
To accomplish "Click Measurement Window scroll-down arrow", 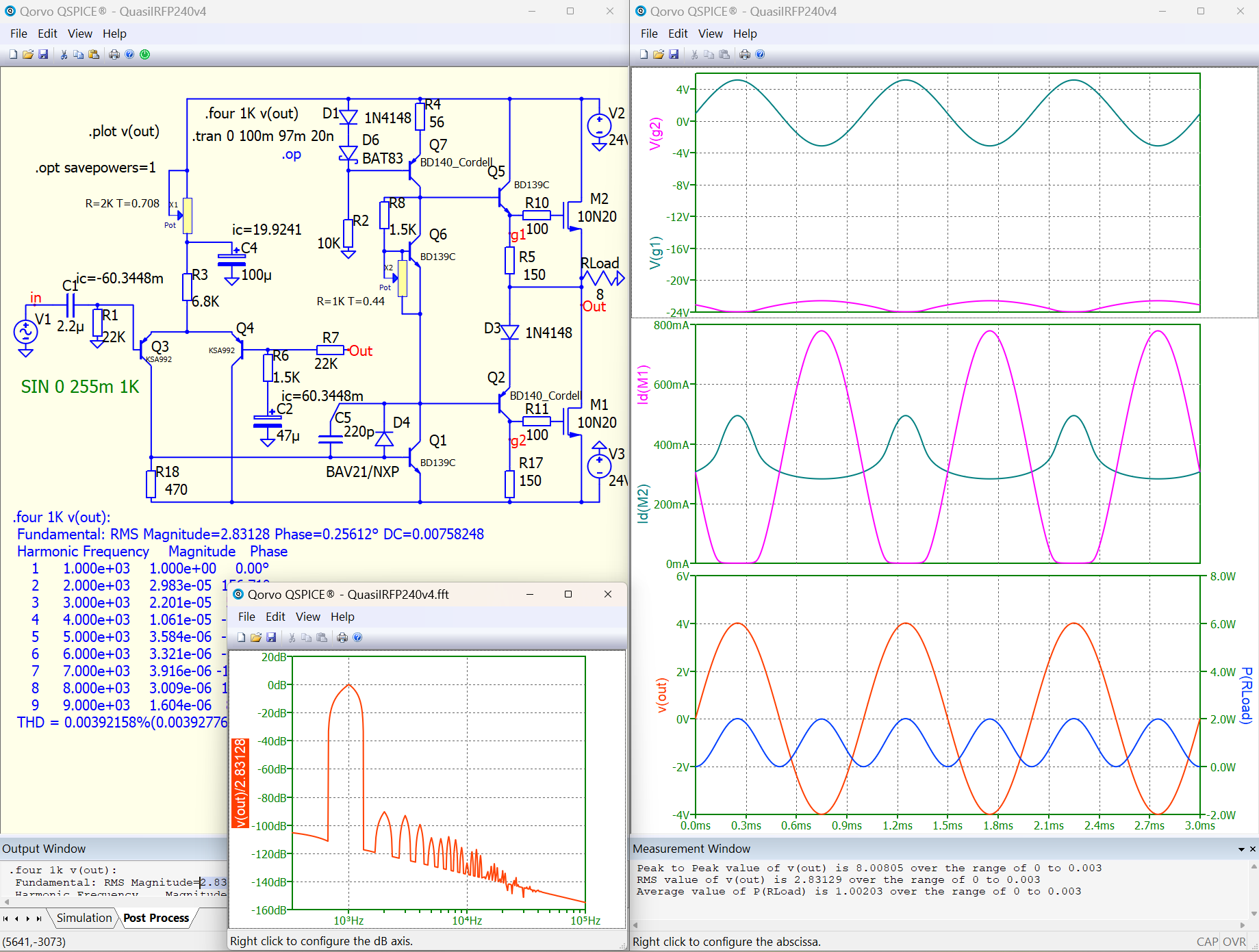I will tap(1253, 913).
